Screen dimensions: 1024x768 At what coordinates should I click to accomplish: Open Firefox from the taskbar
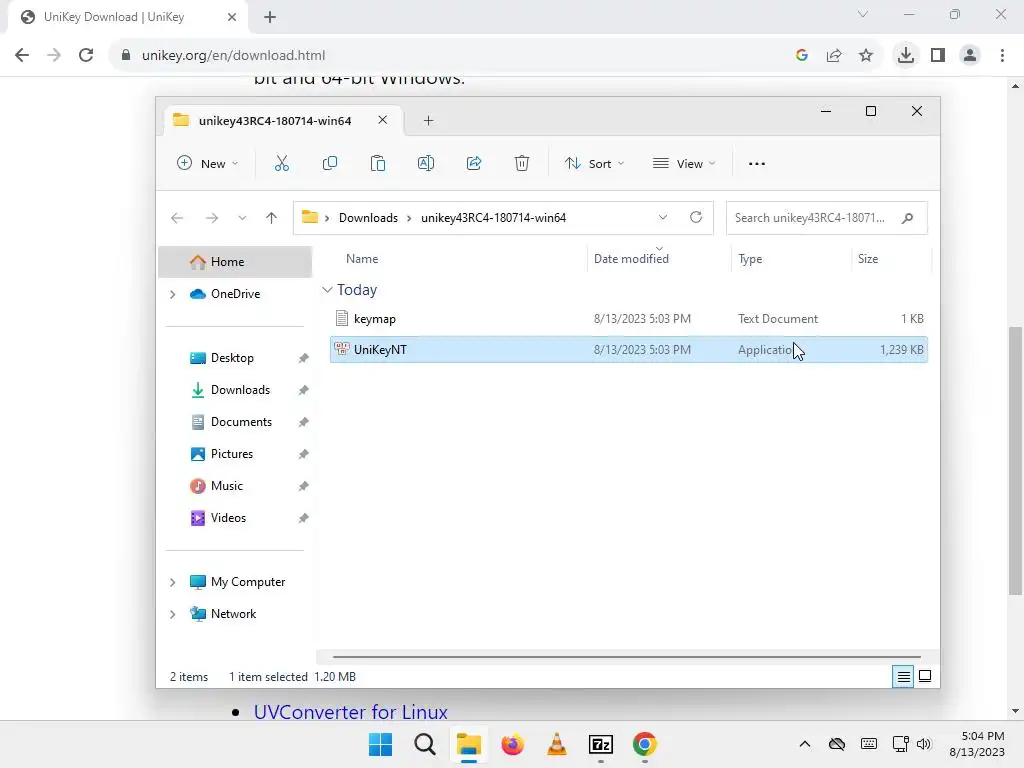pyautogui.click(x=513, y=744)
